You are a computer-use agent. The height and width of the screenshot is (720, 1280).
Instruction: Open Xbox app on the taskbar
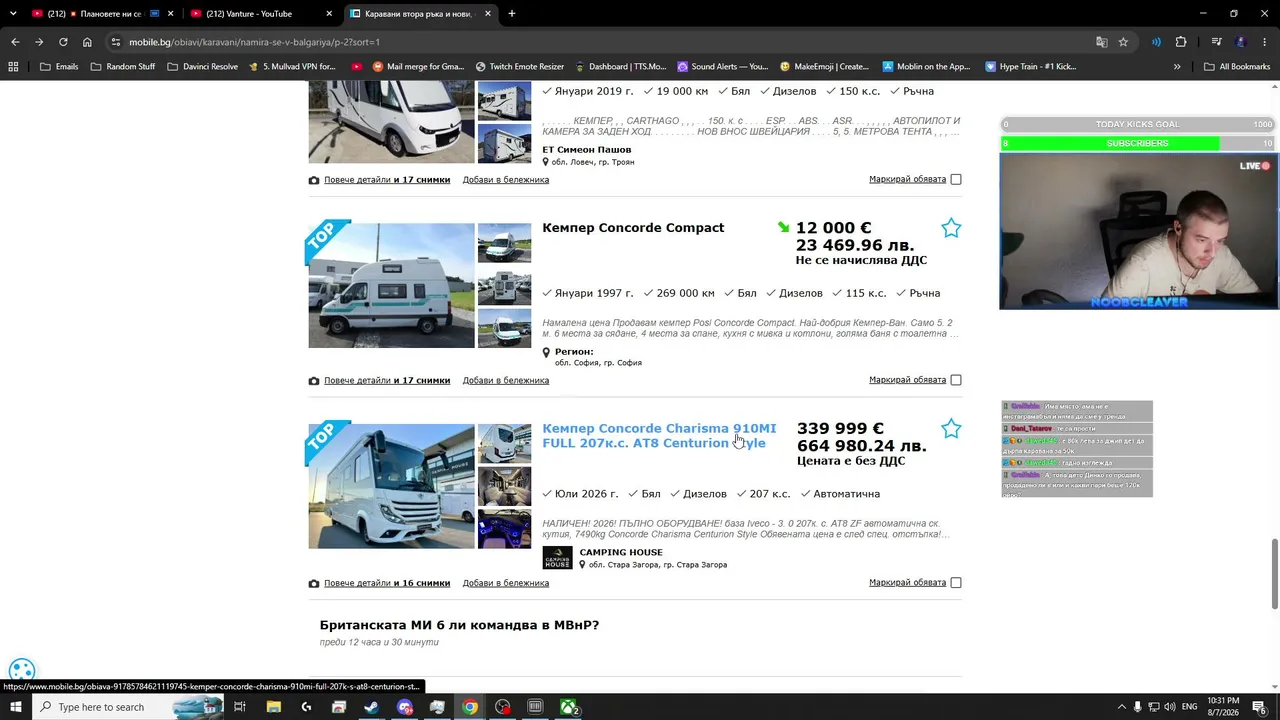(567, 707)
